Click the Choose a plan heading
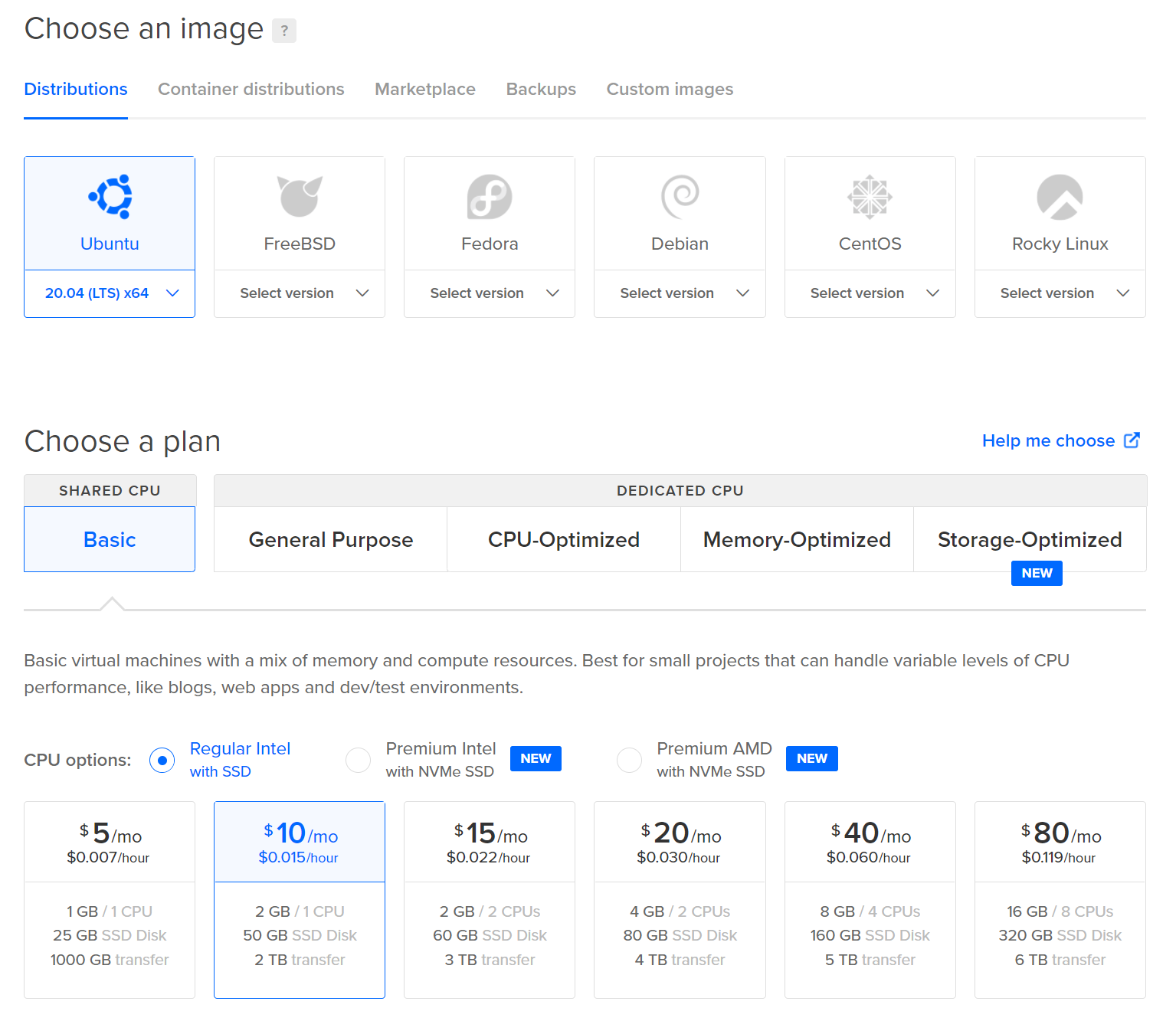Screen dimensions: 1176x1021 tap(123, 441)
